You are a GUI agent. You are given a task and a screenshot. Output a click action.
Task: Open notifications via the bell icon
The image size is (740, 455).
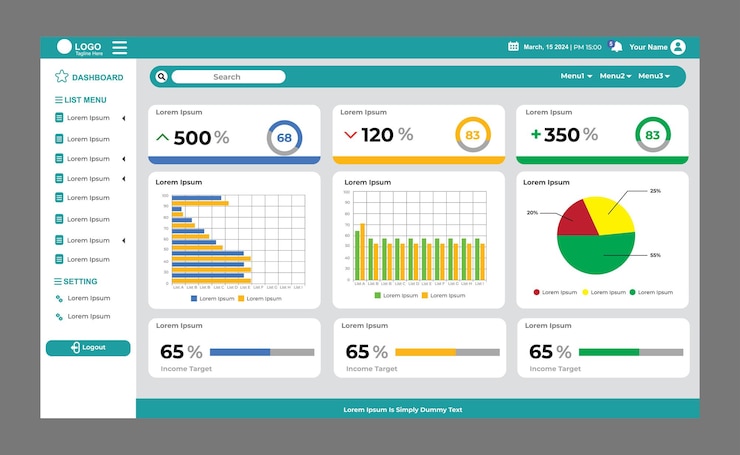(x=616, y=46)
